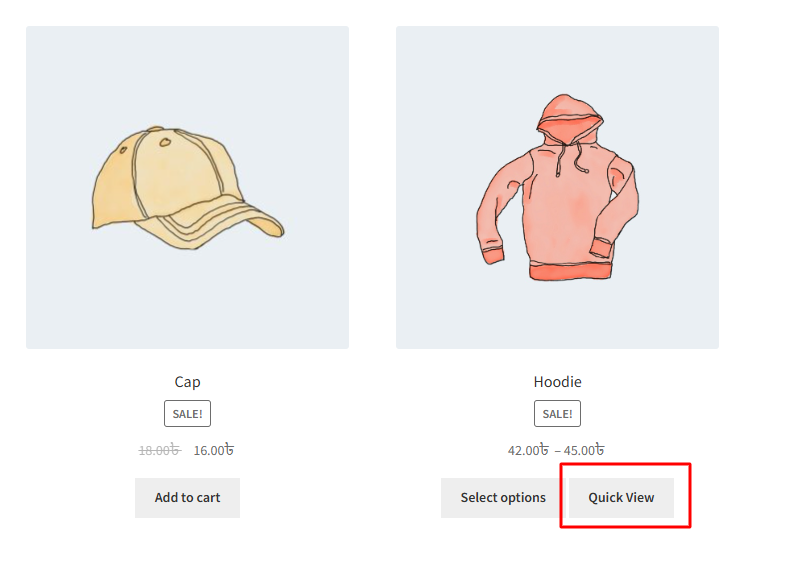The image size is (790, 566).
Task: Click the 42.00 minimum Hoodie price
Action: (528, 450)
